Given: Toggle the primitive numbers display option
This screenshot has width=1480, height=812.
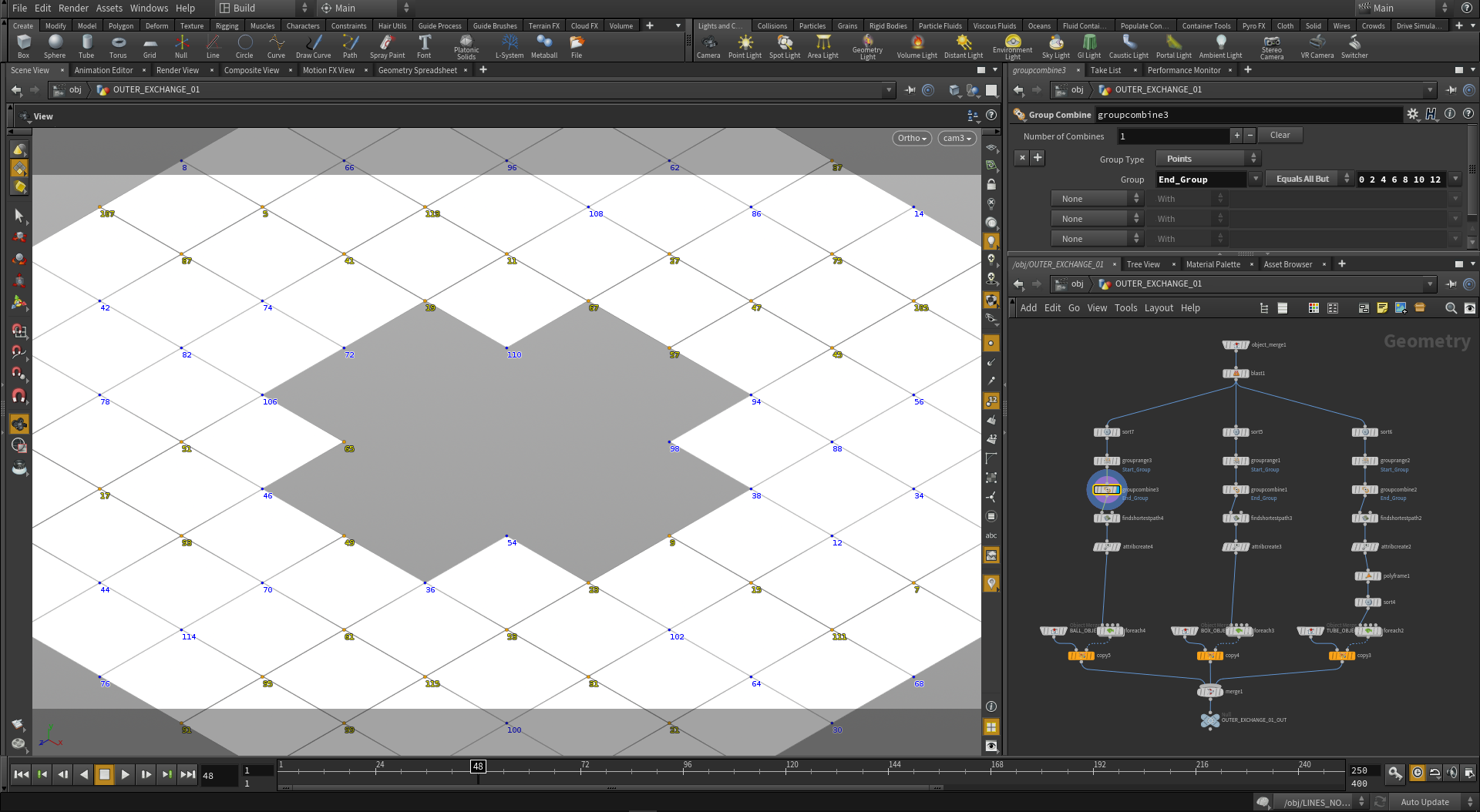Looking at the screenshot, I should point(991,438).
